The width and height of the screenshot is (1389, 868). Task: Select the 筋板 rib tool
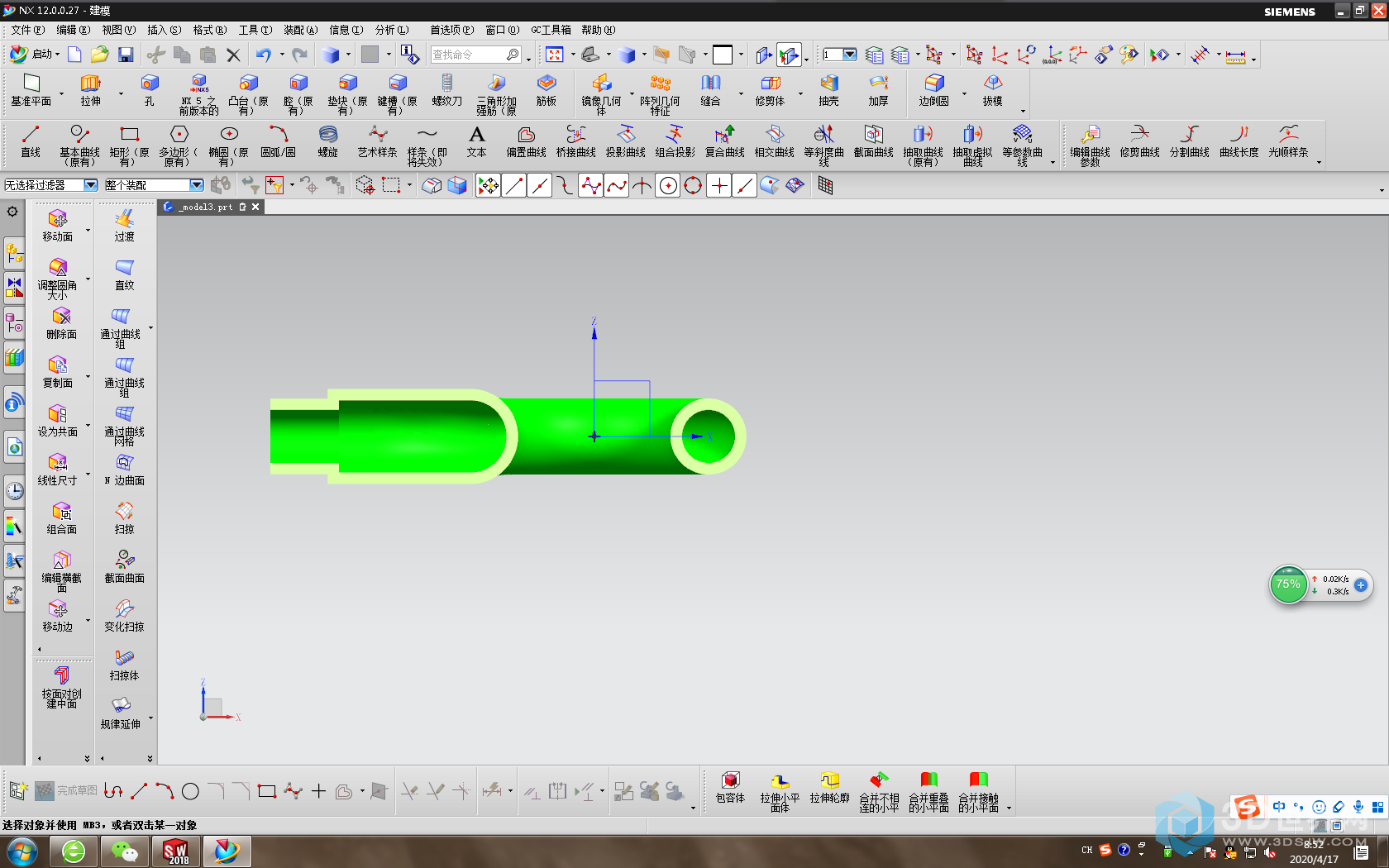pos(546,90)
